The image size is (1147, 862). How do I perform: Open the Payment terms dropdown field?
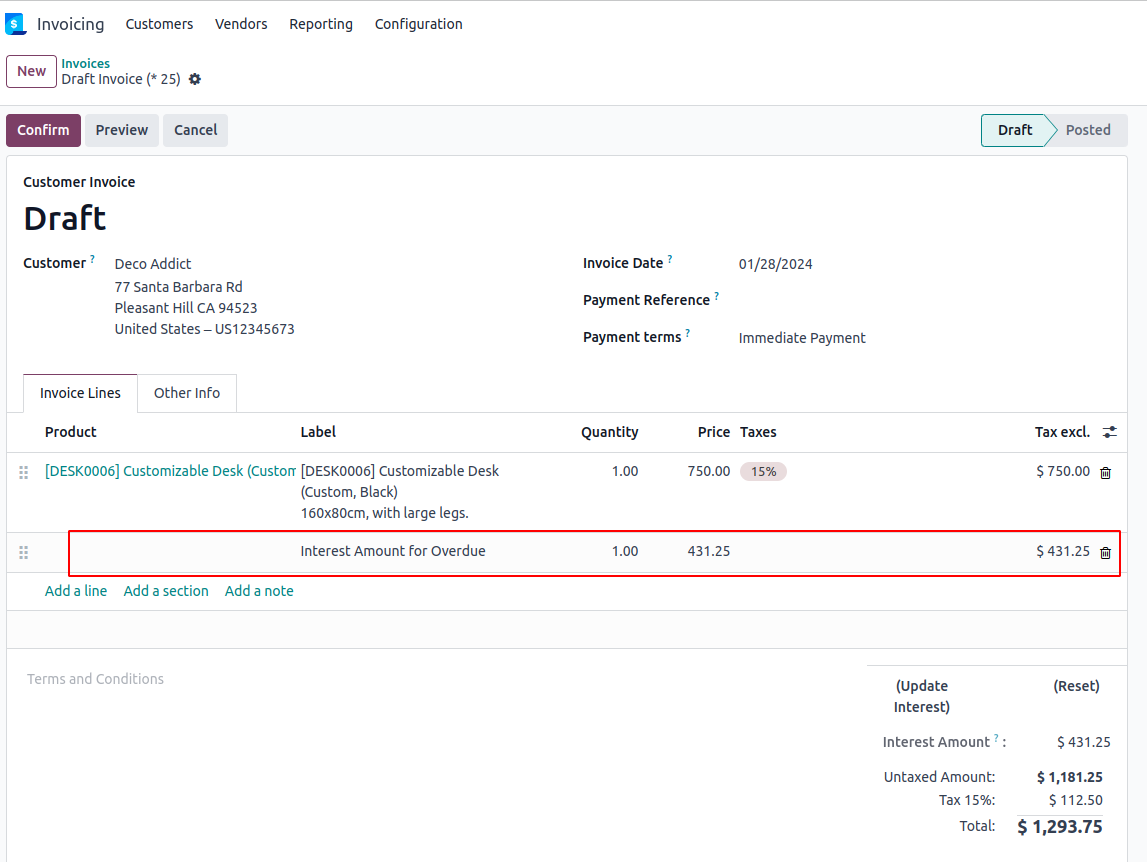coord(802,338)
